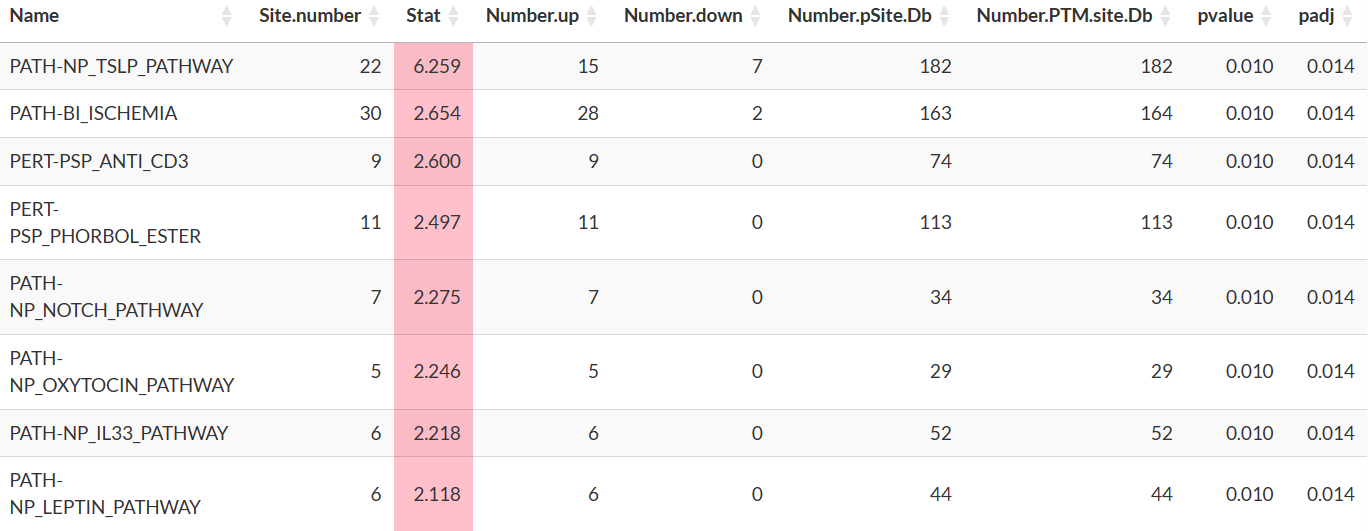Click PATH-NP_NOTCH_PATHWAY name cell
Image resolution: width=1368 pixels, height=531 pixels.
tap(107, 297)
